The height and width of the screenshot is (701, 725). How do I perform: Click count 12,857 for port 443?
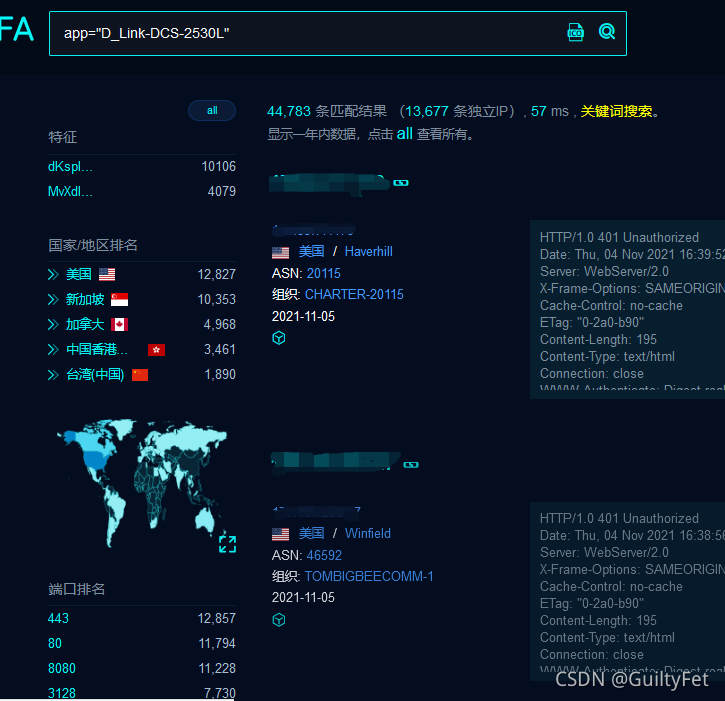(217, 618)
